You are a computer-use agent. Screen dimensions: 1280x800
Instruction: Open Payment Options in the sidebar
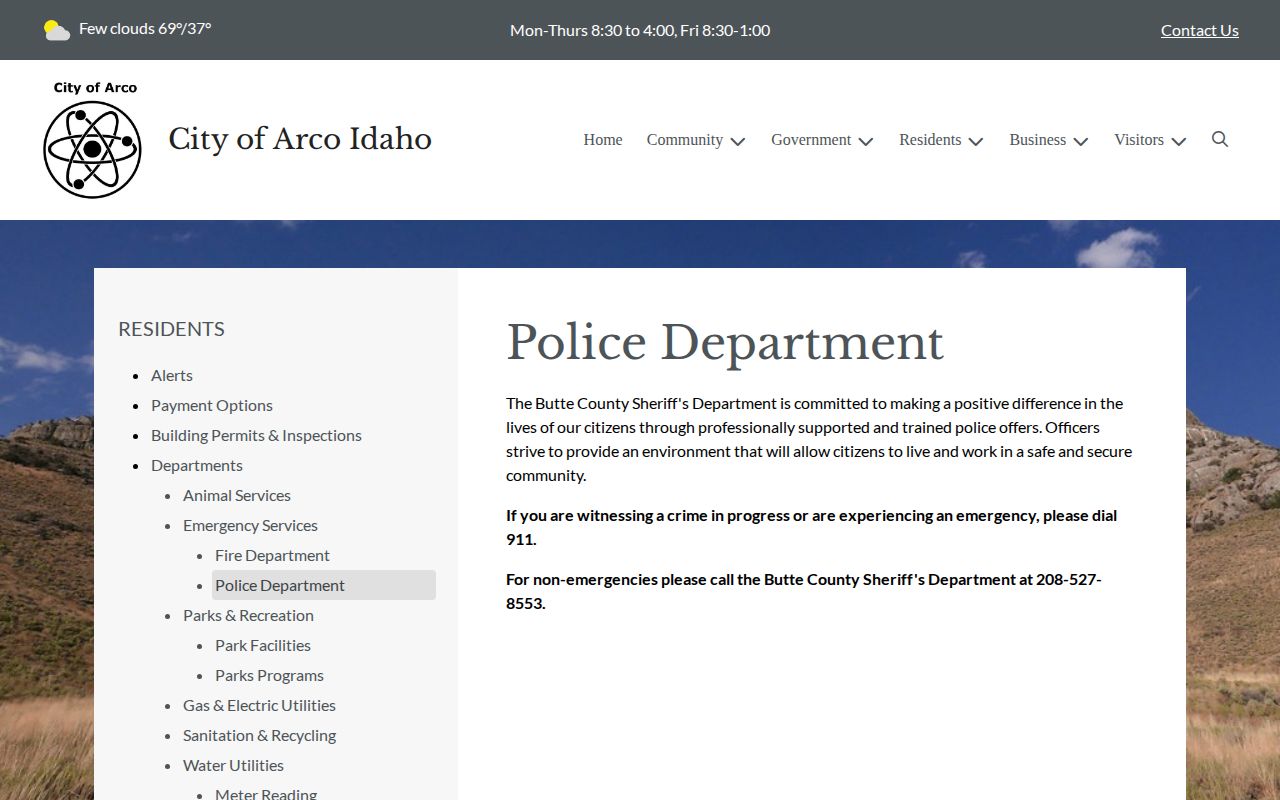(x=212, y=405)
